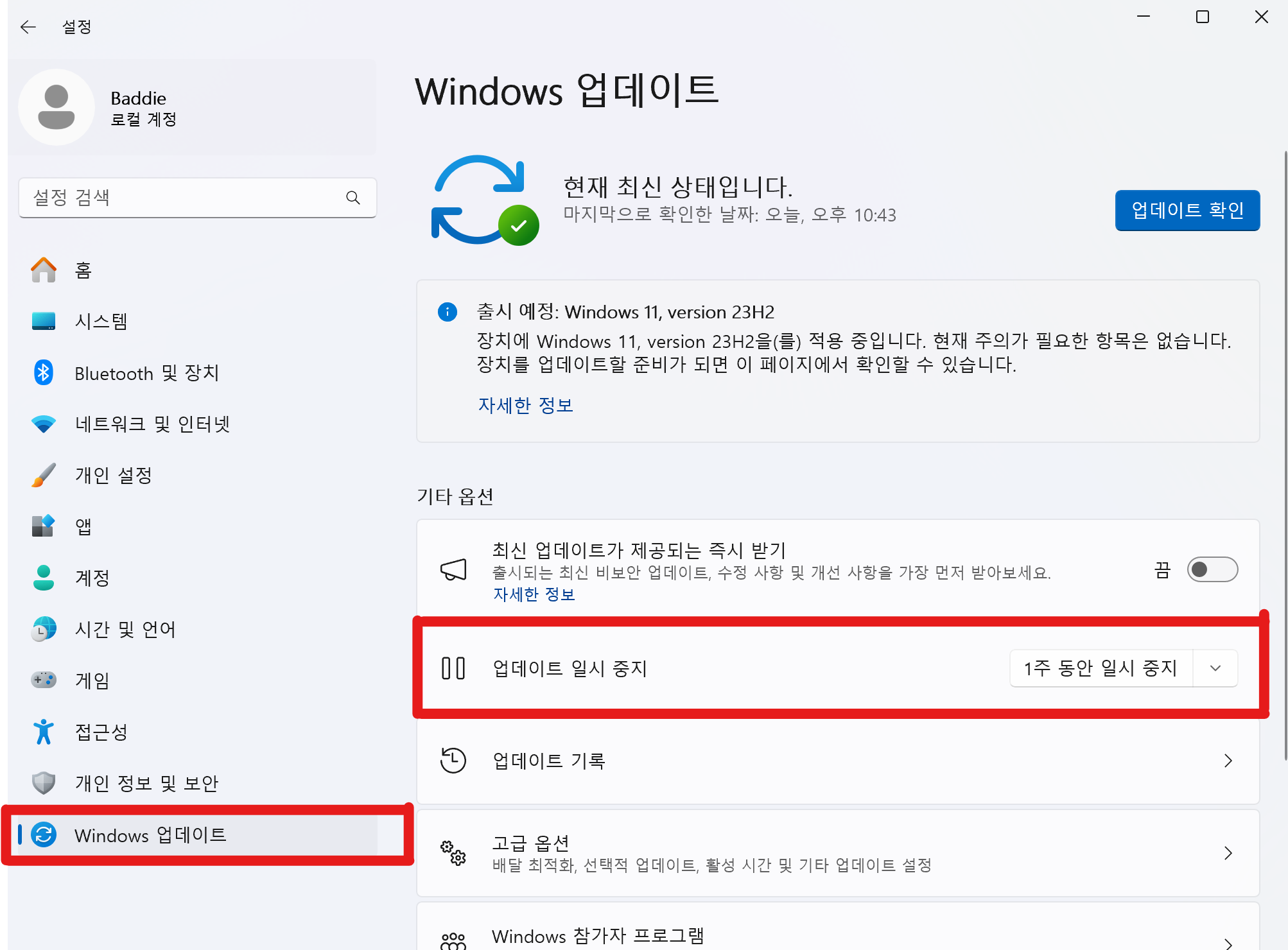
Task: Click the Wi-Fi network icon in sidebar
Action: click(44, 424)
